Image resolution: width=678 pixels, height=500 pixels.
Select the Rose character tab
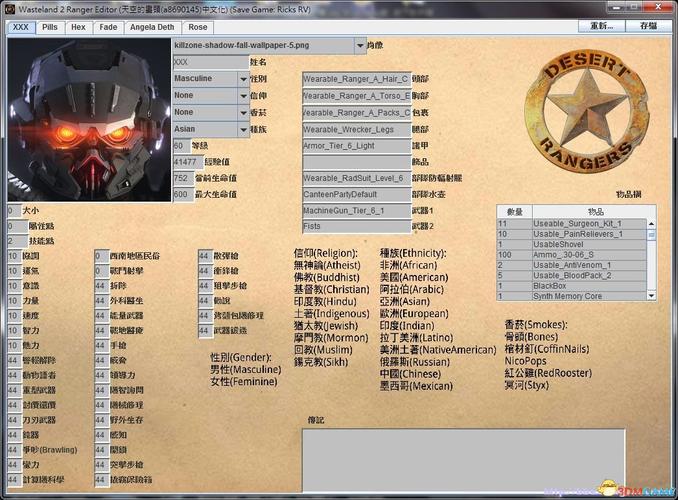point(198,27)
